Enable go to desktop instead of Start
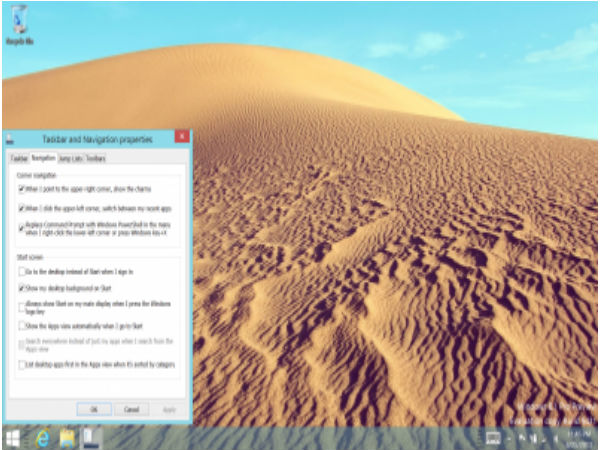This screenshot has height=450, width=600. point(22,272)
